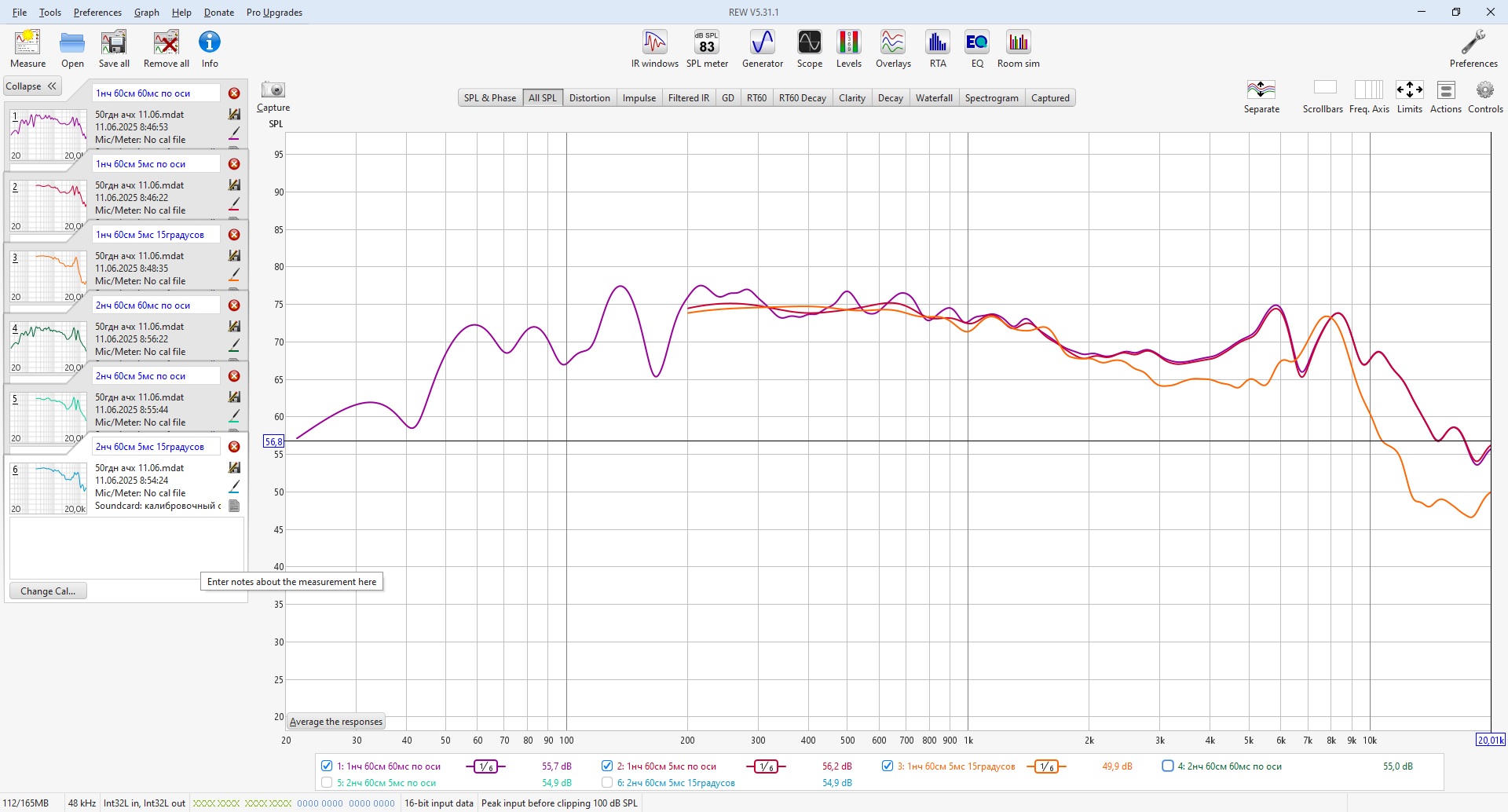Remove measurement '1нч 60см 60мс по оси'
This screenshot has width=1508, height=812.
click(234, 93)
